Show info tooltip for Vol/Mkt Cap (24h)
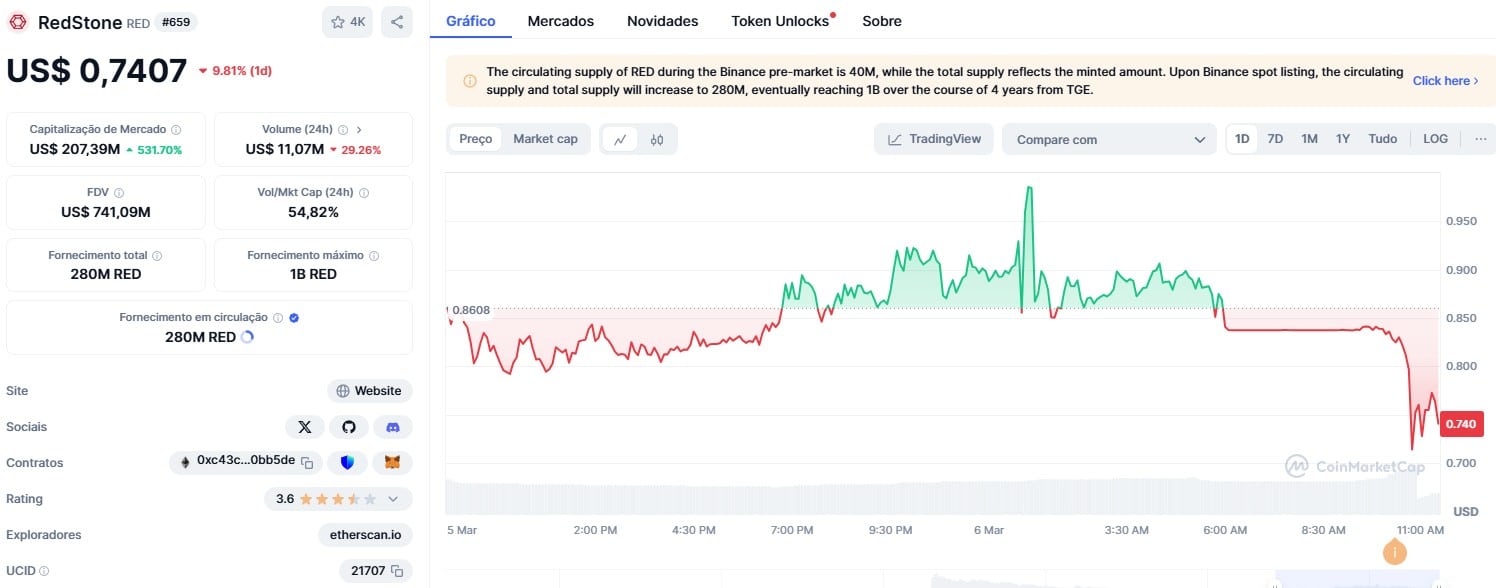 [x=364, y=193]
